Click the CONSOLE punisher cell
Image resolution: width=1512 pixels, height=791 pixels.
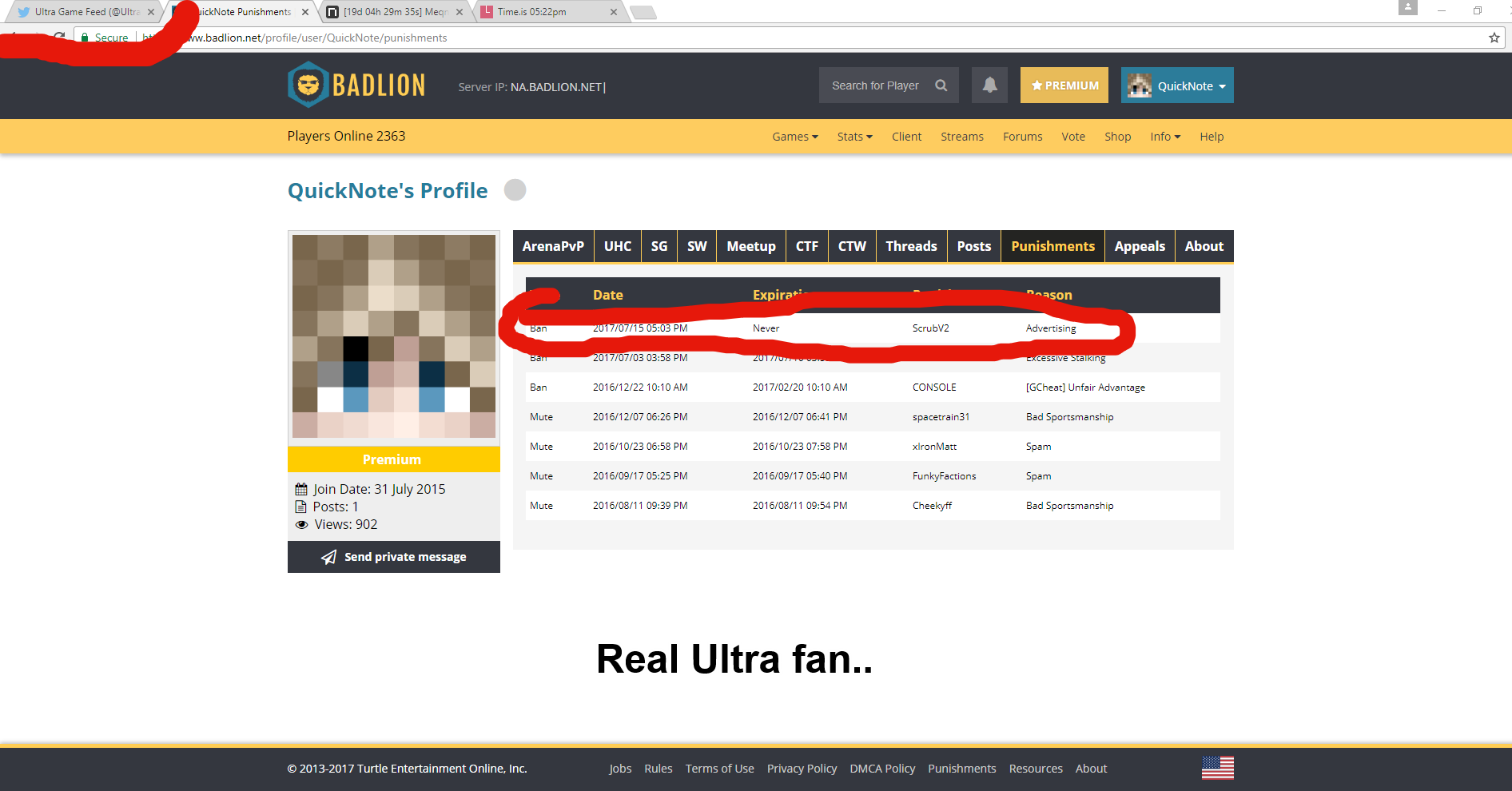[934, 388]
